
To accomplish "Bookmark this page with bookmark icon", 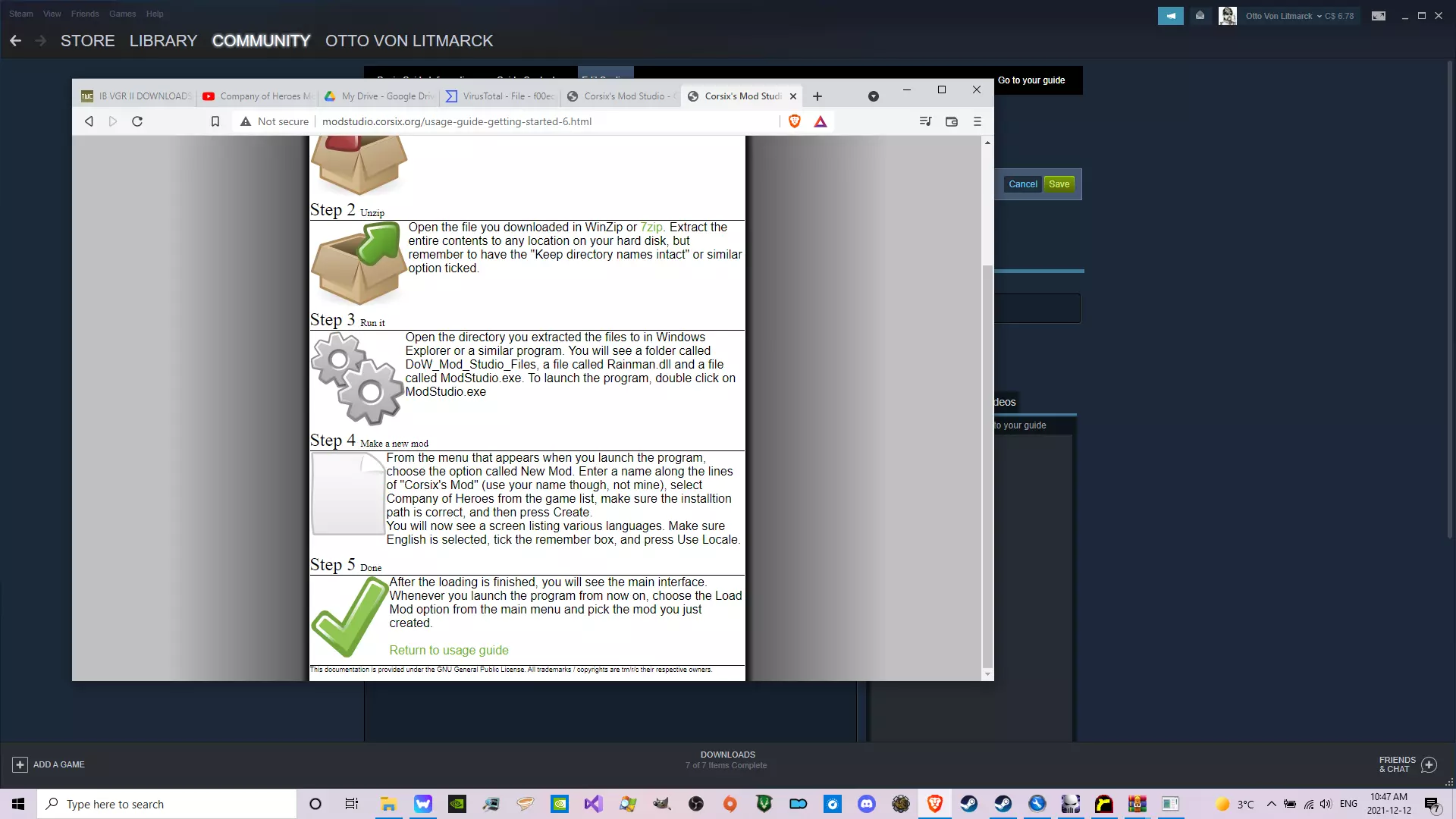I will [215, 121].
